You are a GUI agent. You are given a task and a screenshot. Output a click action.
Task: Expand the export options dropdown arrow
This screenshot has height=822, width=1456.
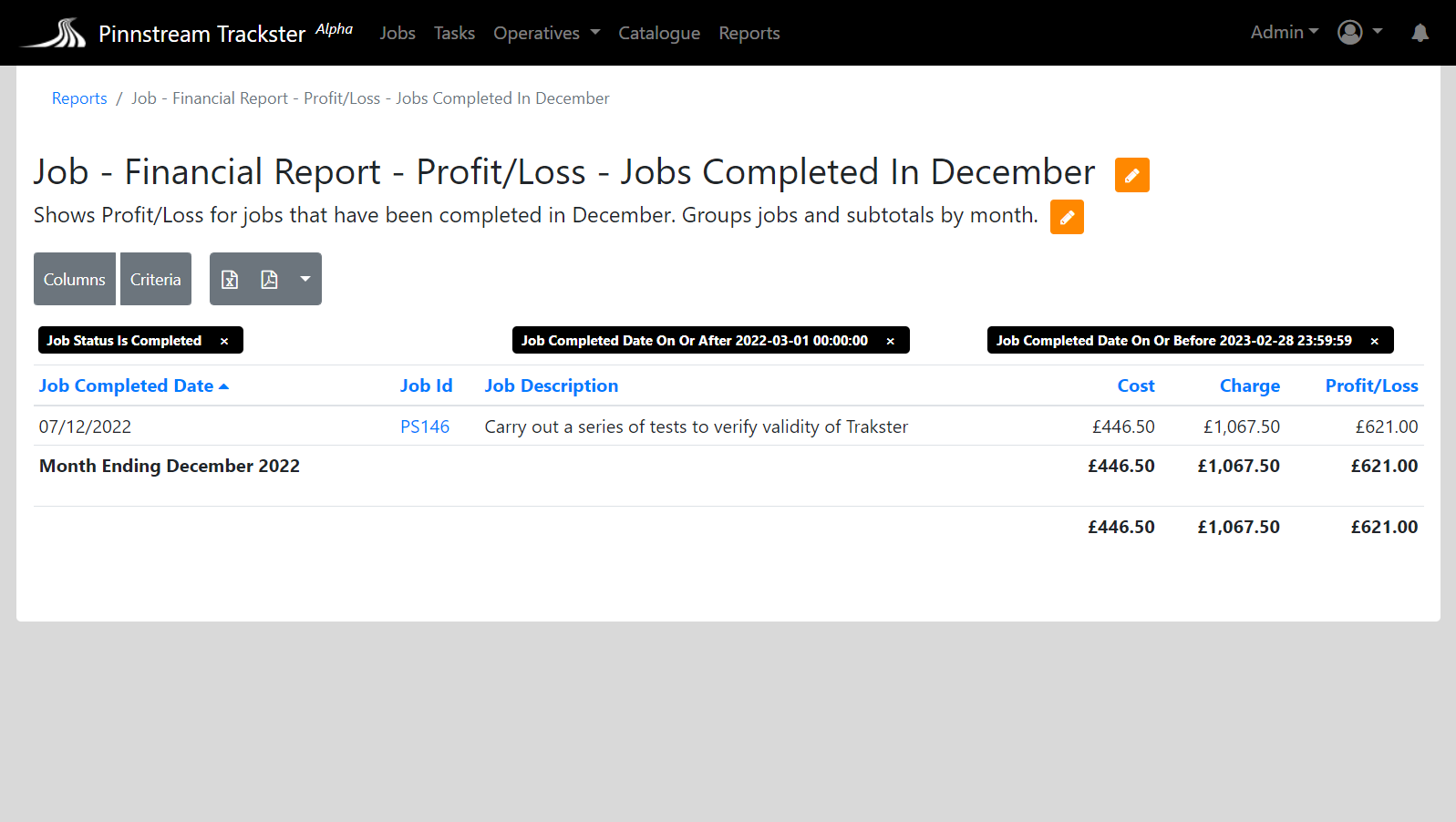(305, 280)
